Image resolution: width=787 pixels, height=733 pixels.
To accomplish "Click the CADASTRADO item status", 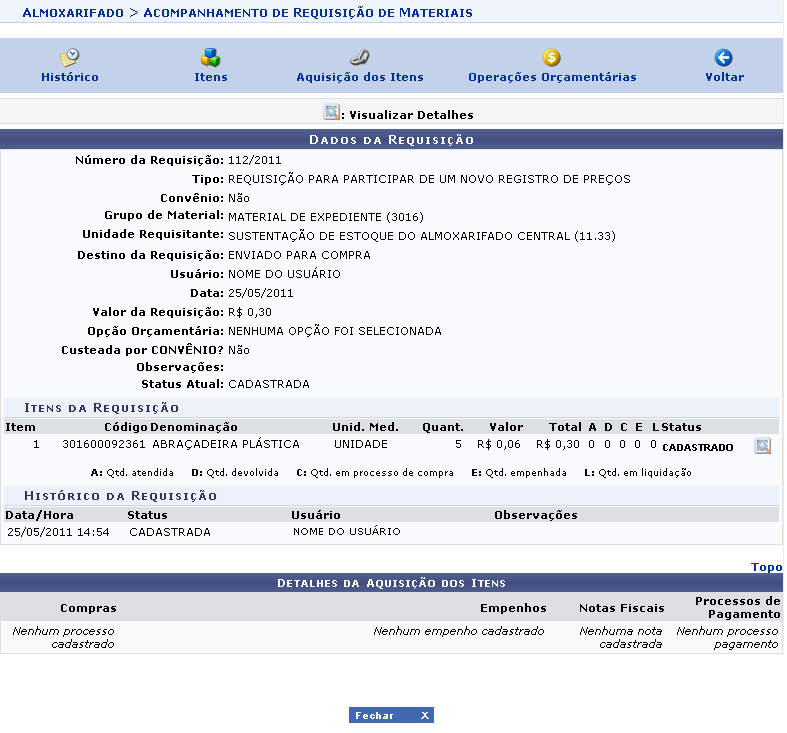I will click(x=698, y=447).
